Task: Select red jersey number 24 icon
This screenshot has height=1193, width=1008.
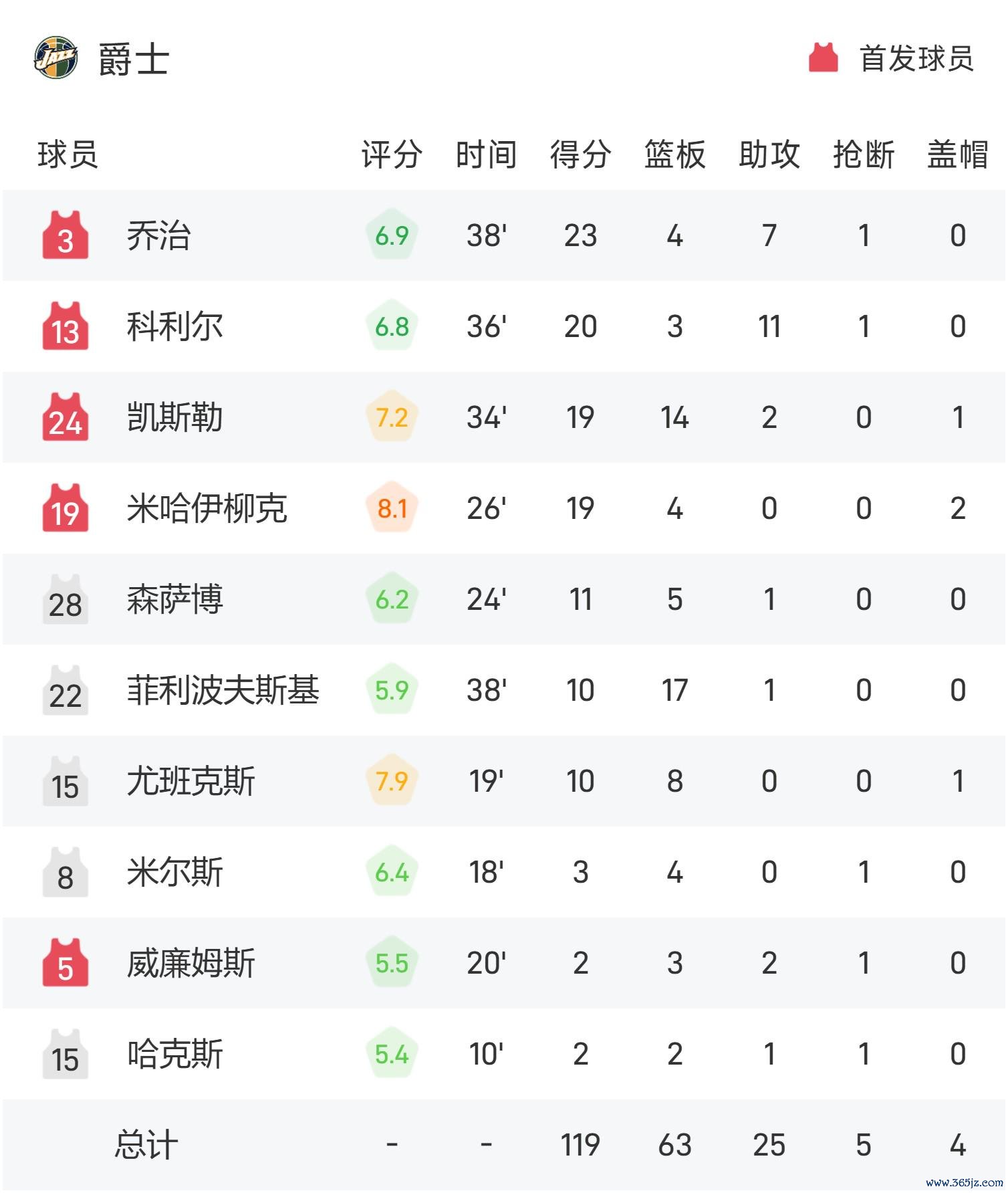Action: point(66,417)
